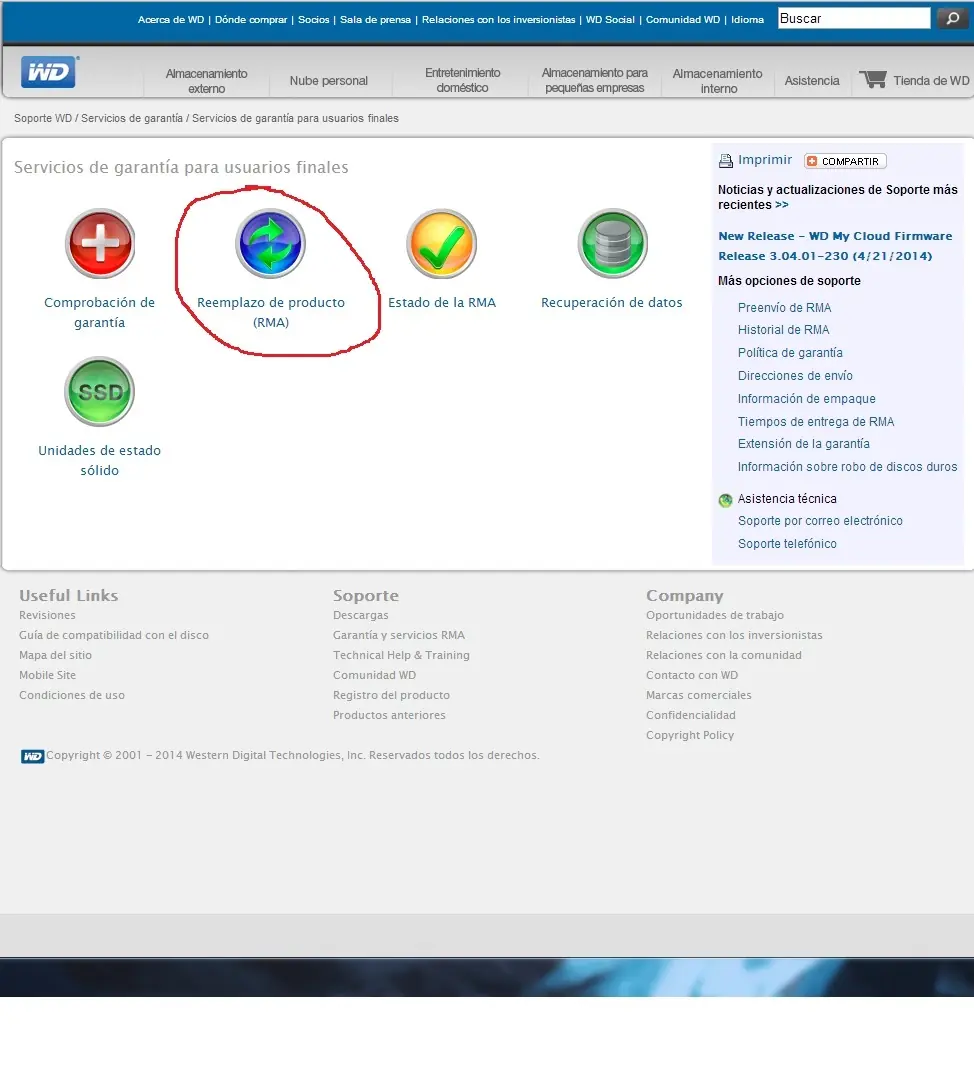Open Extensión de la garantía link
The height and width of the screenshot is (1080, 974).
point(804,444)
